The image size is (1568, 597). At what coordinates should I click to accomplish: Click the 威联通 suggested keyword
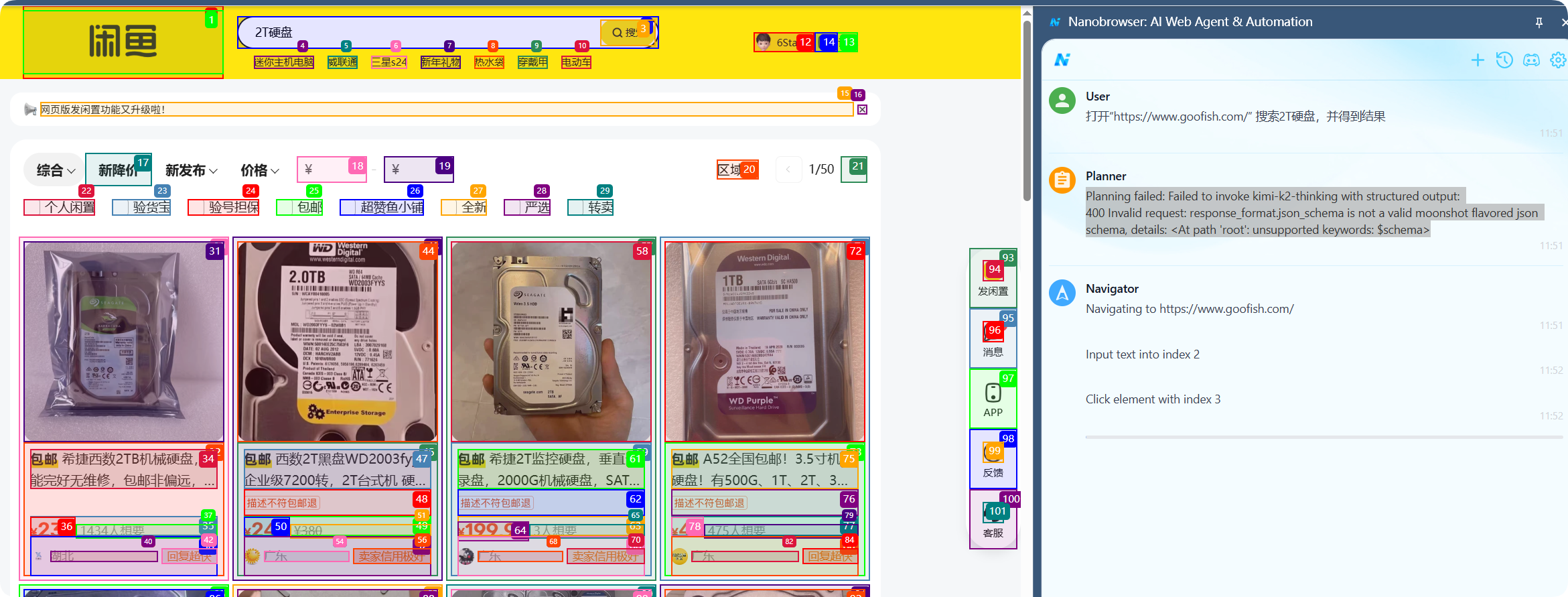(x=342, y=62)
